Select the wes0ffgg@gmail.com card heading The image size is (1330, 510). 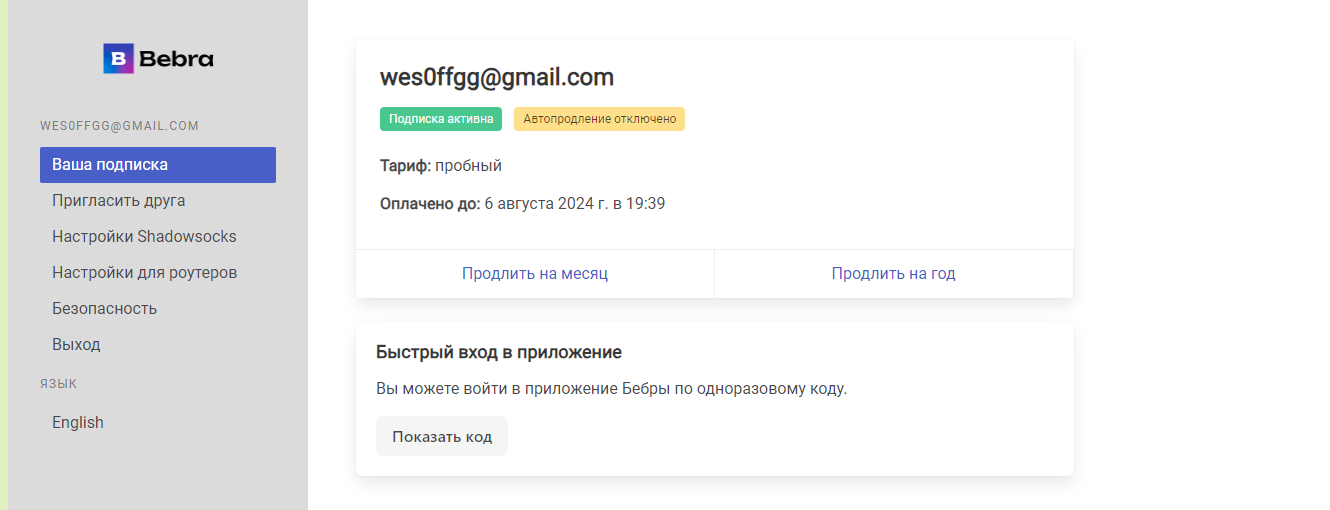497,77
